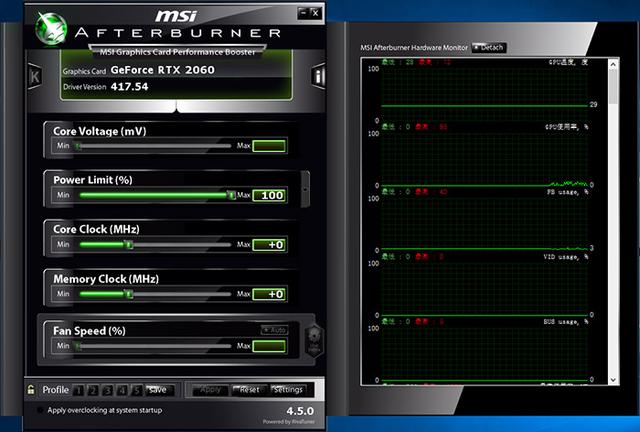Click the VID usage graph in monitor

[x=484, y=287]
